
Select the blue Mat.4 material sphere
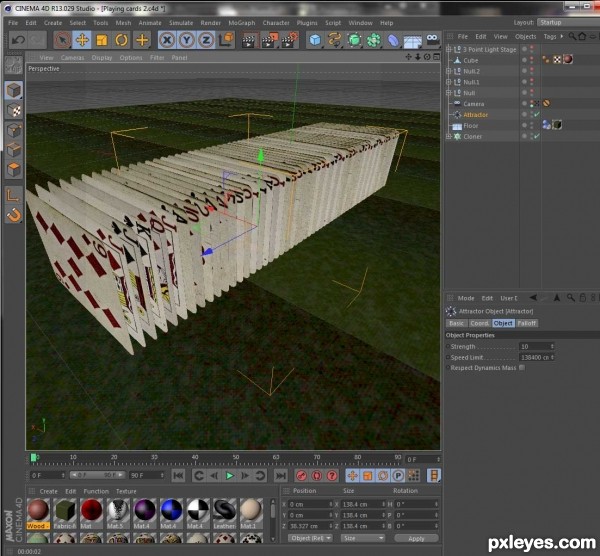(171, 514)
